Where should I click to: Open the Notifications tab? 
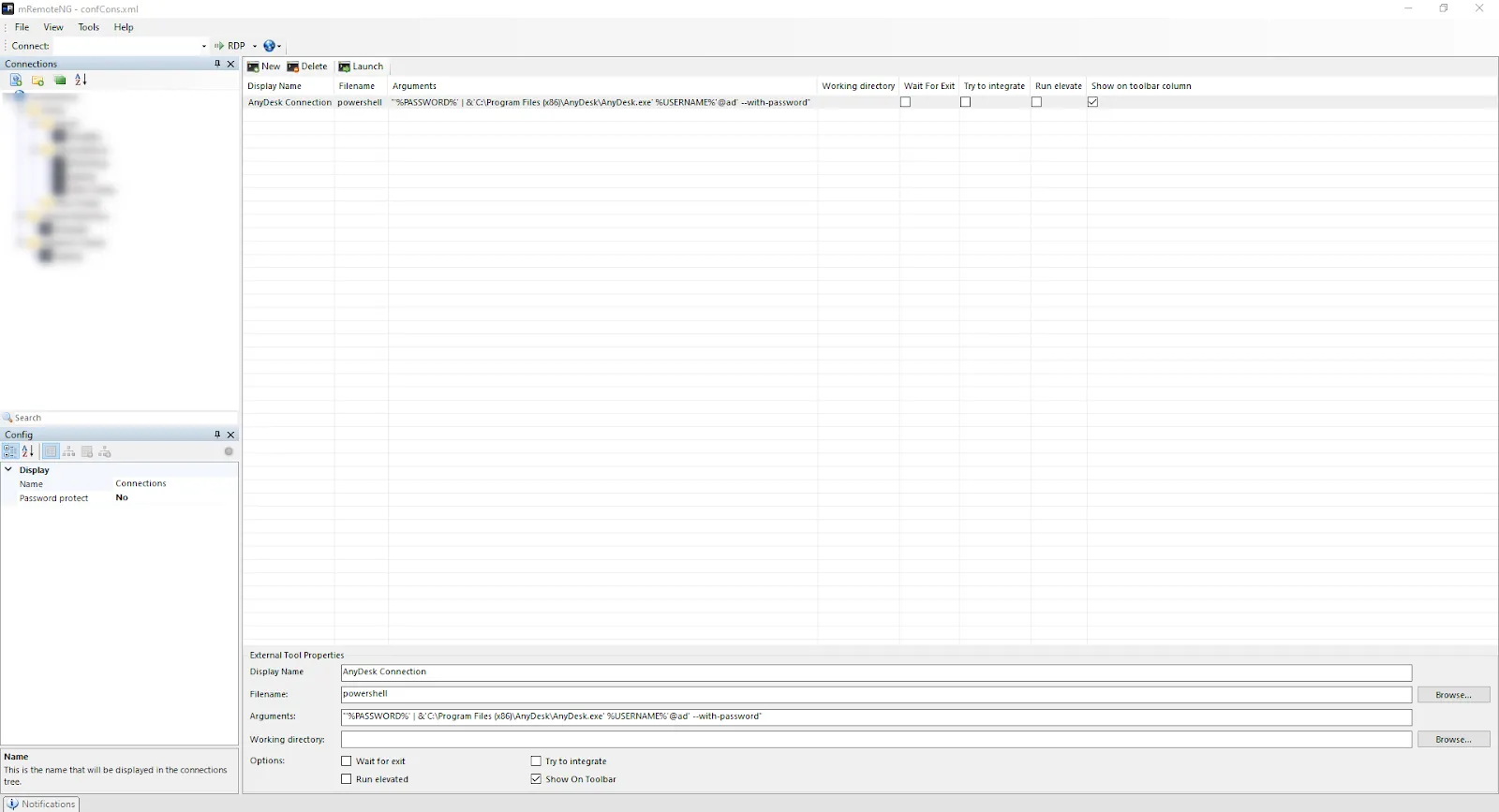[41, 805]
